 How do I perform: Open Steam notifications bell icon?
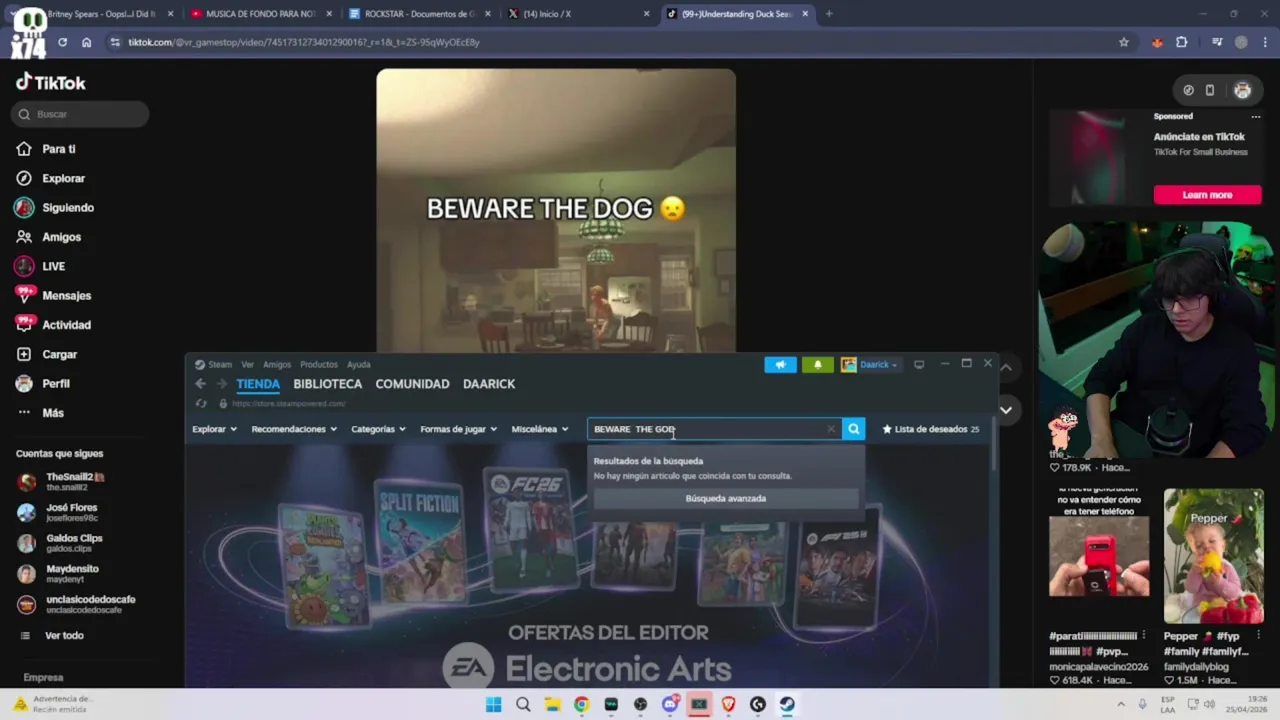817,365
